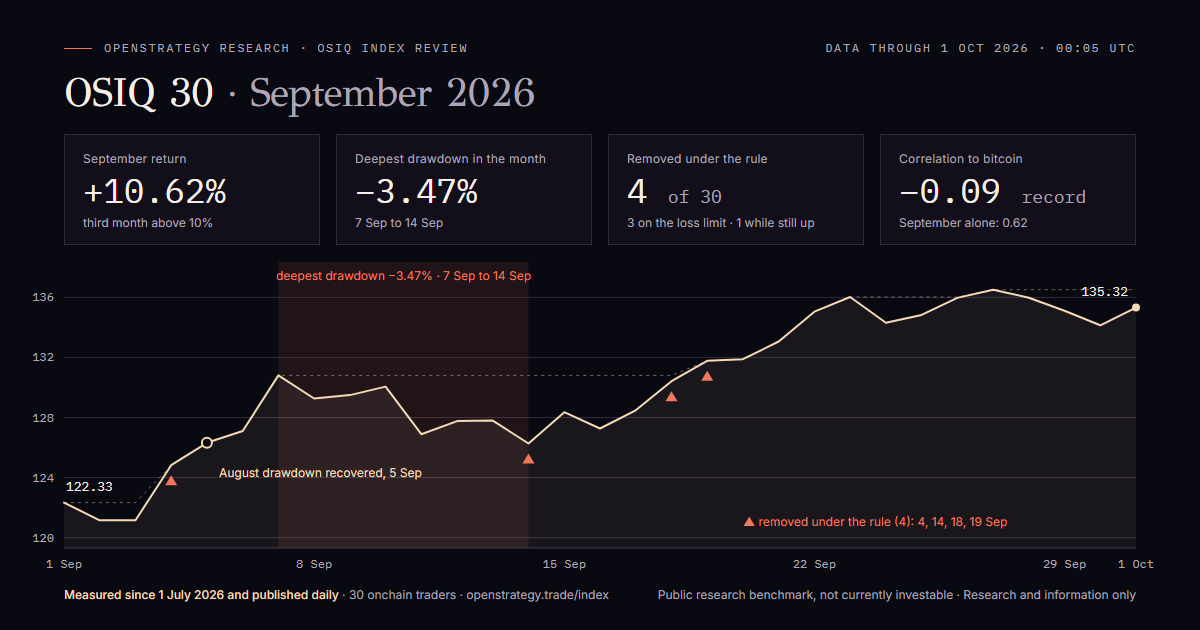Click the 'Deepest drawdown in the month' card
The width and height of the screenshot is (1200, 630).
464,190
